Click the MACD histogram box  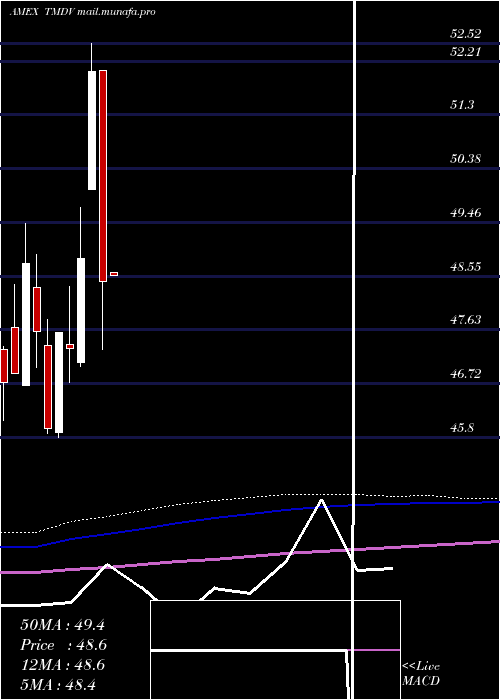click(x=275, y=650)
